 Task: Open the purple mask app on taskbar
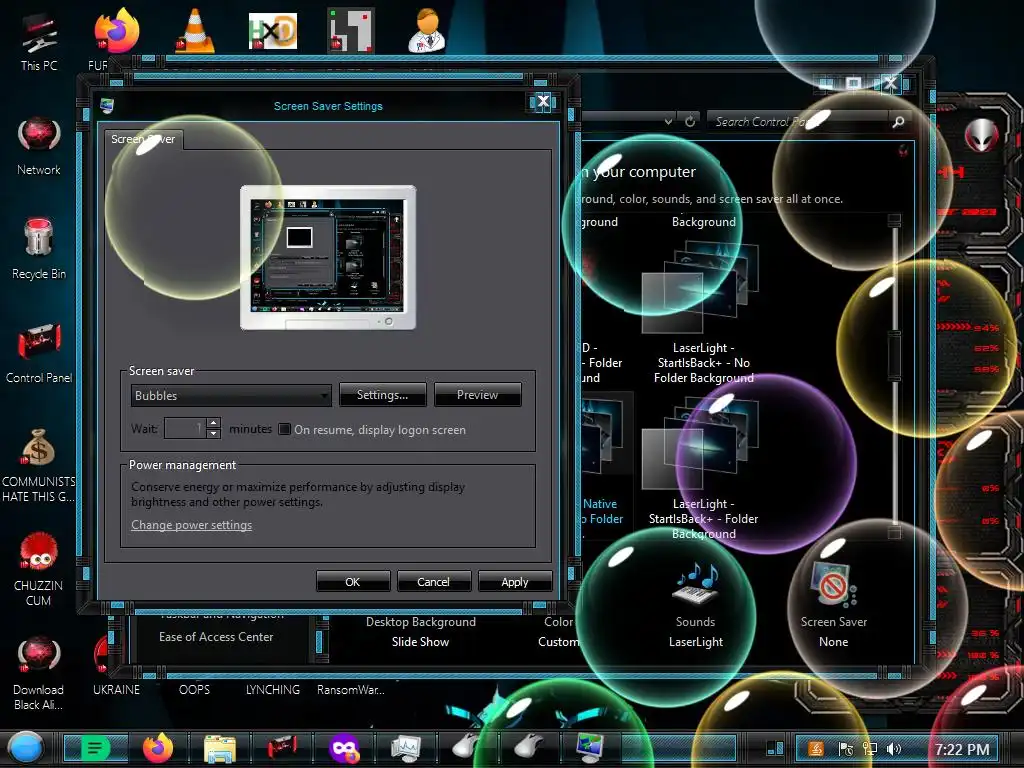344,749
